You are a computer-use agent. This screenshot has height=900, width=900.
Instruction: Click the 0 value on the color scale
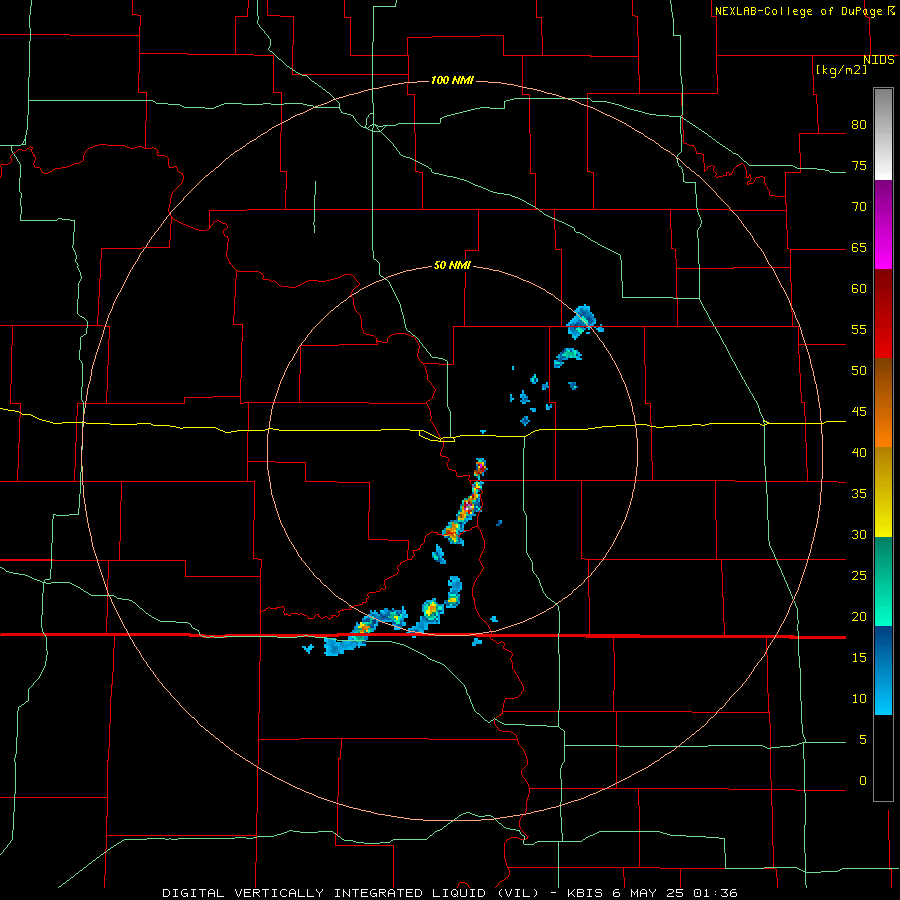(x=863, y=781)
